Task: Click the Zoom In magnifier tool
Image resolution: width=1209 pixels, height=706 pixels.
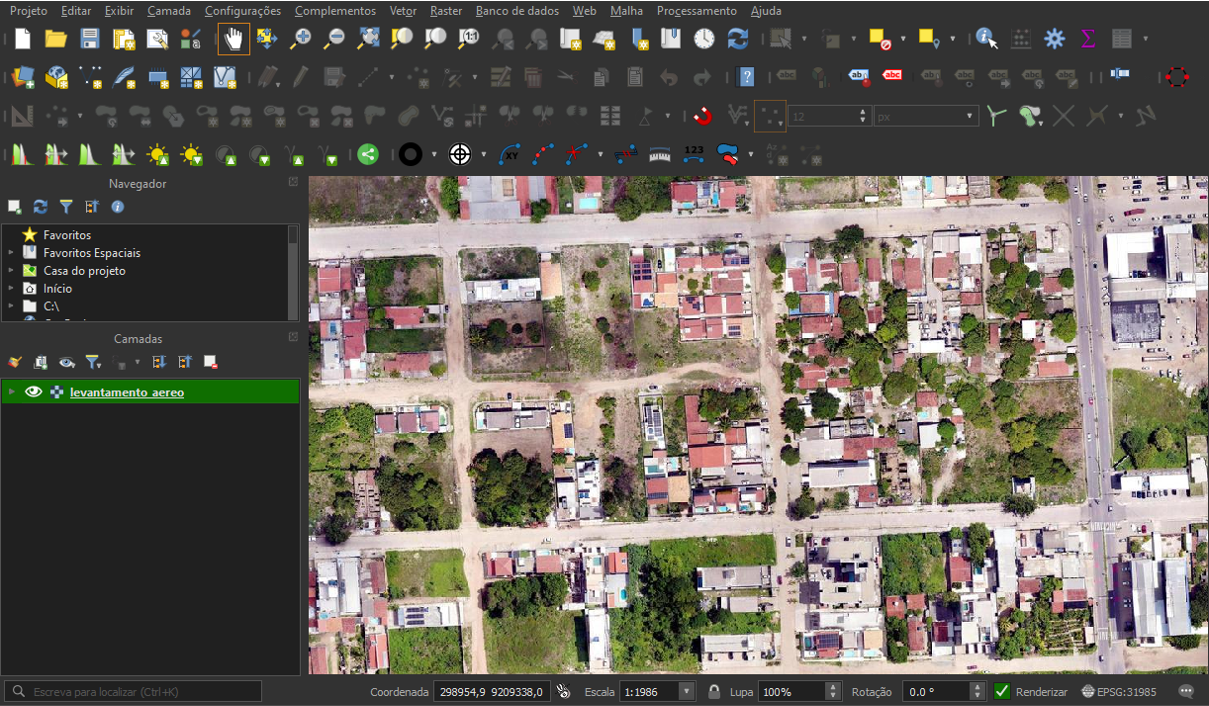Action: (300, 39)
